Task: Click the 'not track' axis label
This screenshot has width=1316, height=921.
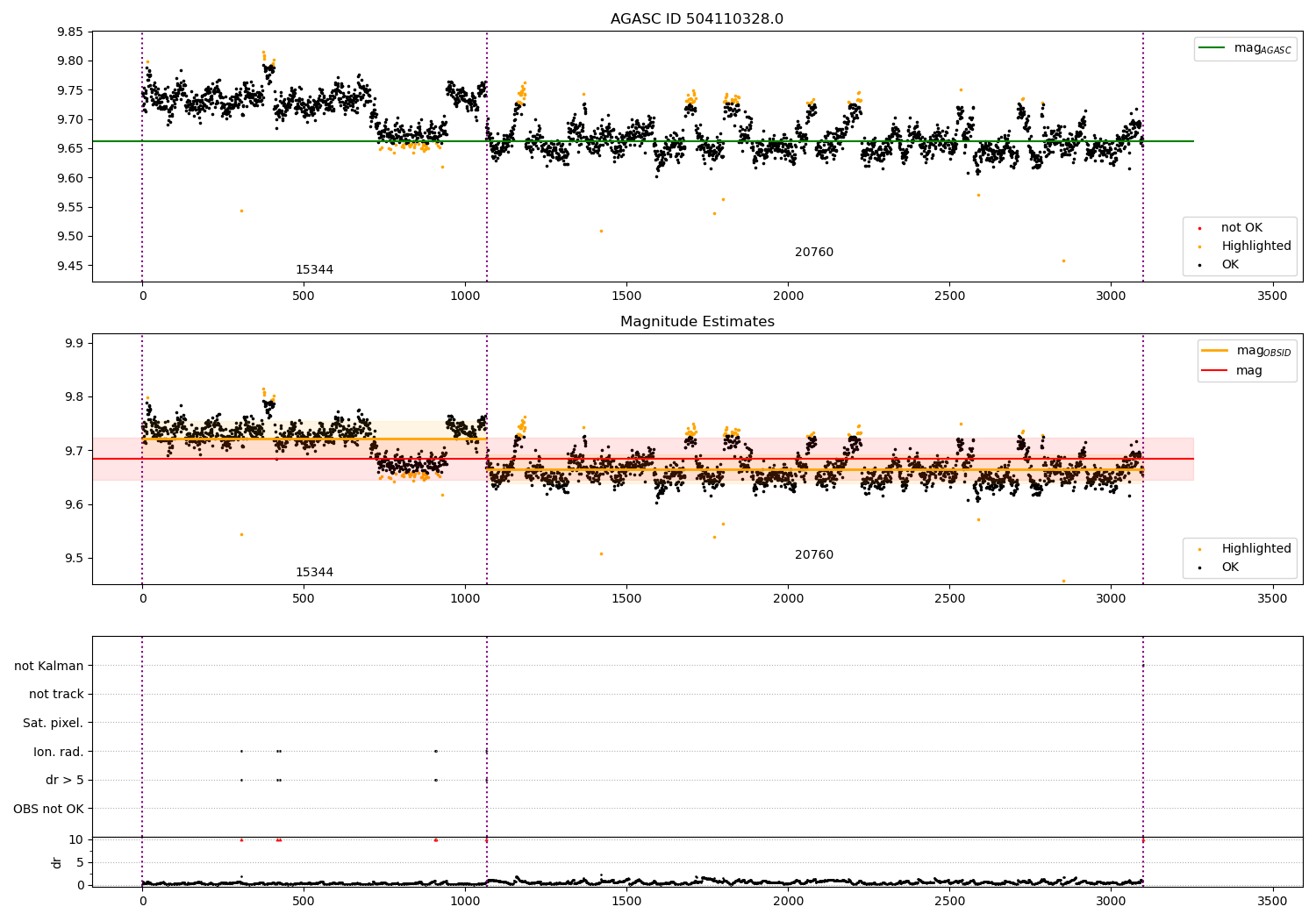Action: [56, 695]
